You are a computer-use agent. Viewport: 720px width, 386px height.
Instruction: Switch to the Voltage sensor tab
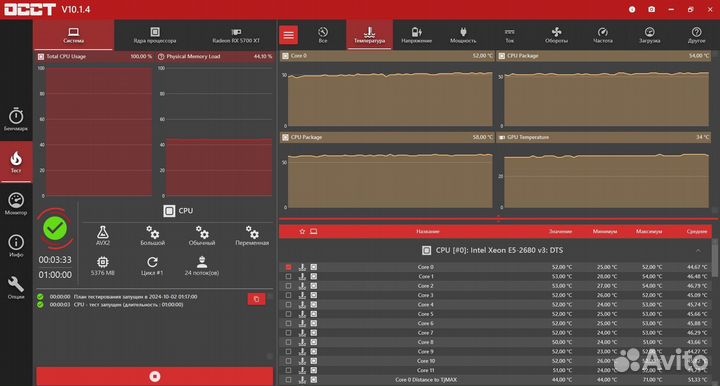click(416, 35)
